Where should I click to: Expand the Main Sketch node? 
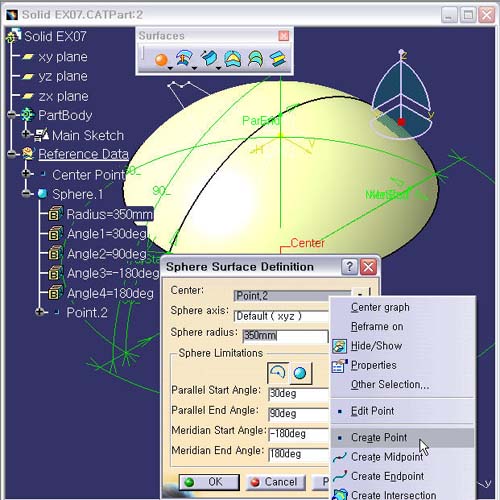(x=26, y=134)
